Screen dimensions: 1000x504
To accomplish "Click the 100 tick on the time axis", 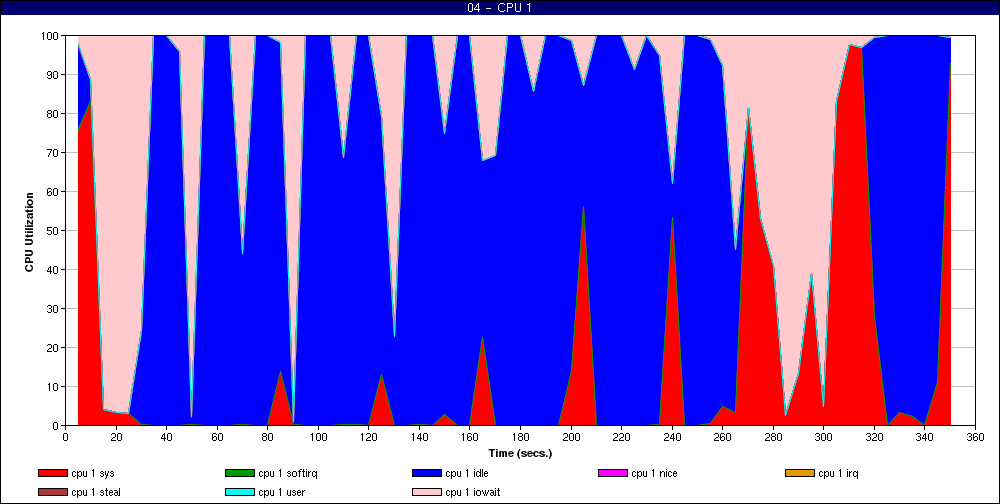I will pos(318,437).
